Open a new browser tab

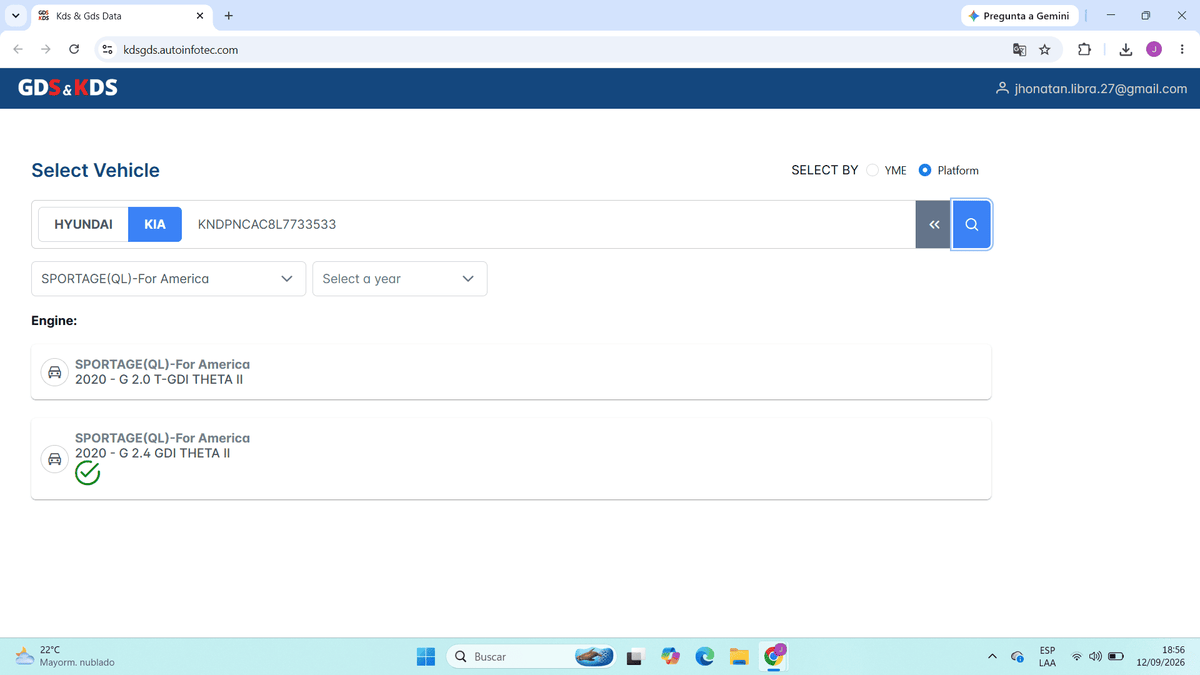tap(229, 16)
